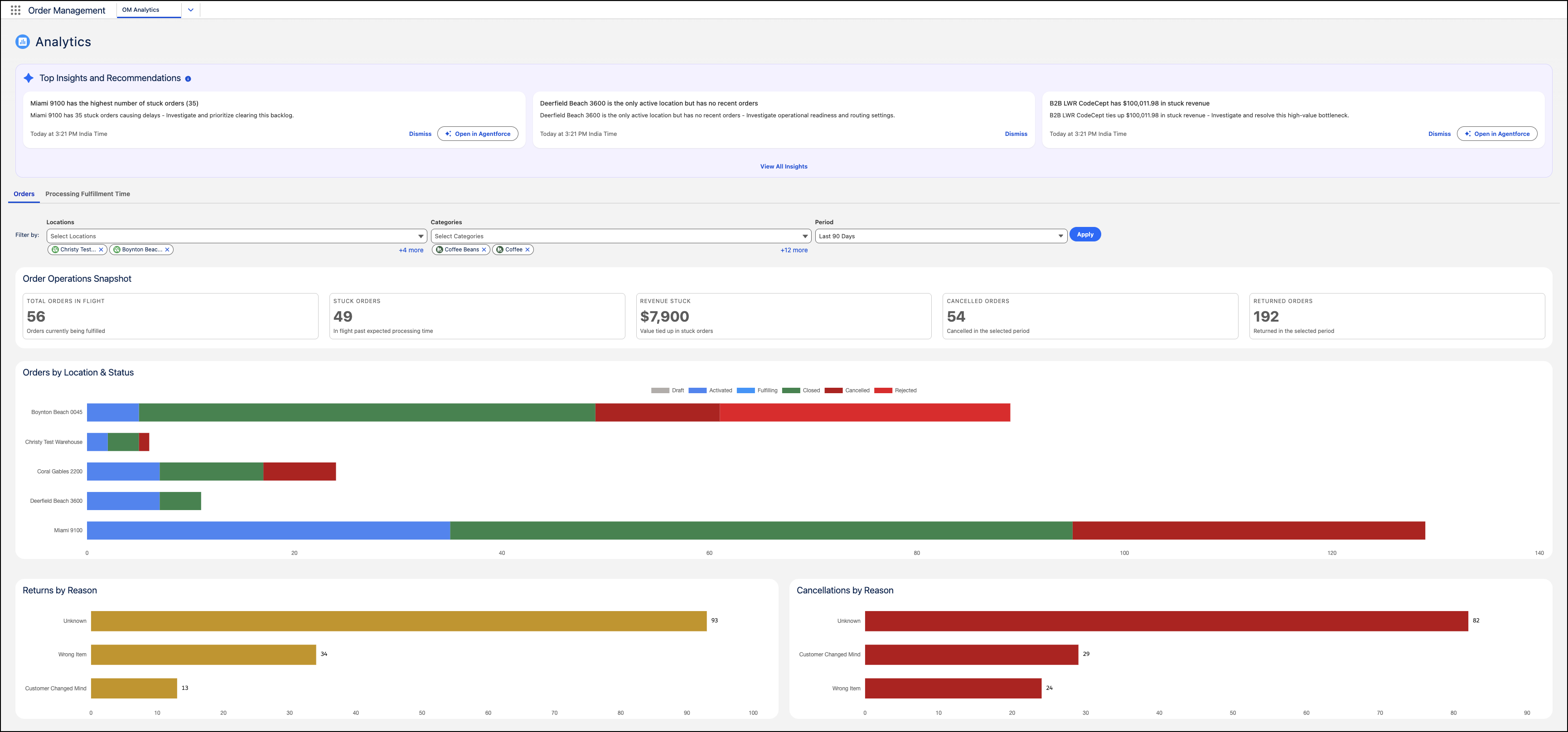Screen dimensions: 1568x732
Task: Click the Coffee pill category icon
Action: 500,250
